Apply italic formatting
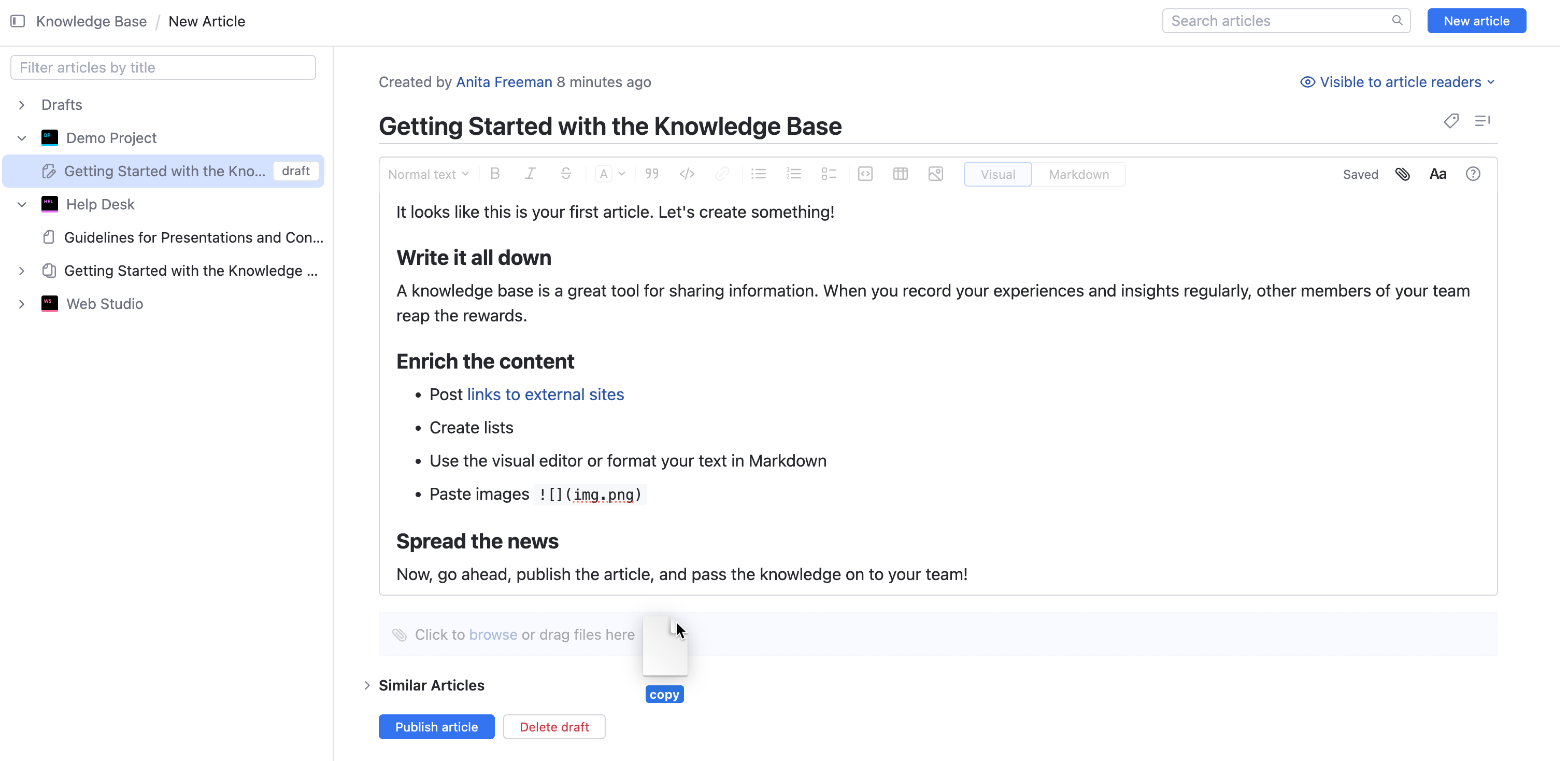This screenshot has height=761, width=1568. point(530,174)
